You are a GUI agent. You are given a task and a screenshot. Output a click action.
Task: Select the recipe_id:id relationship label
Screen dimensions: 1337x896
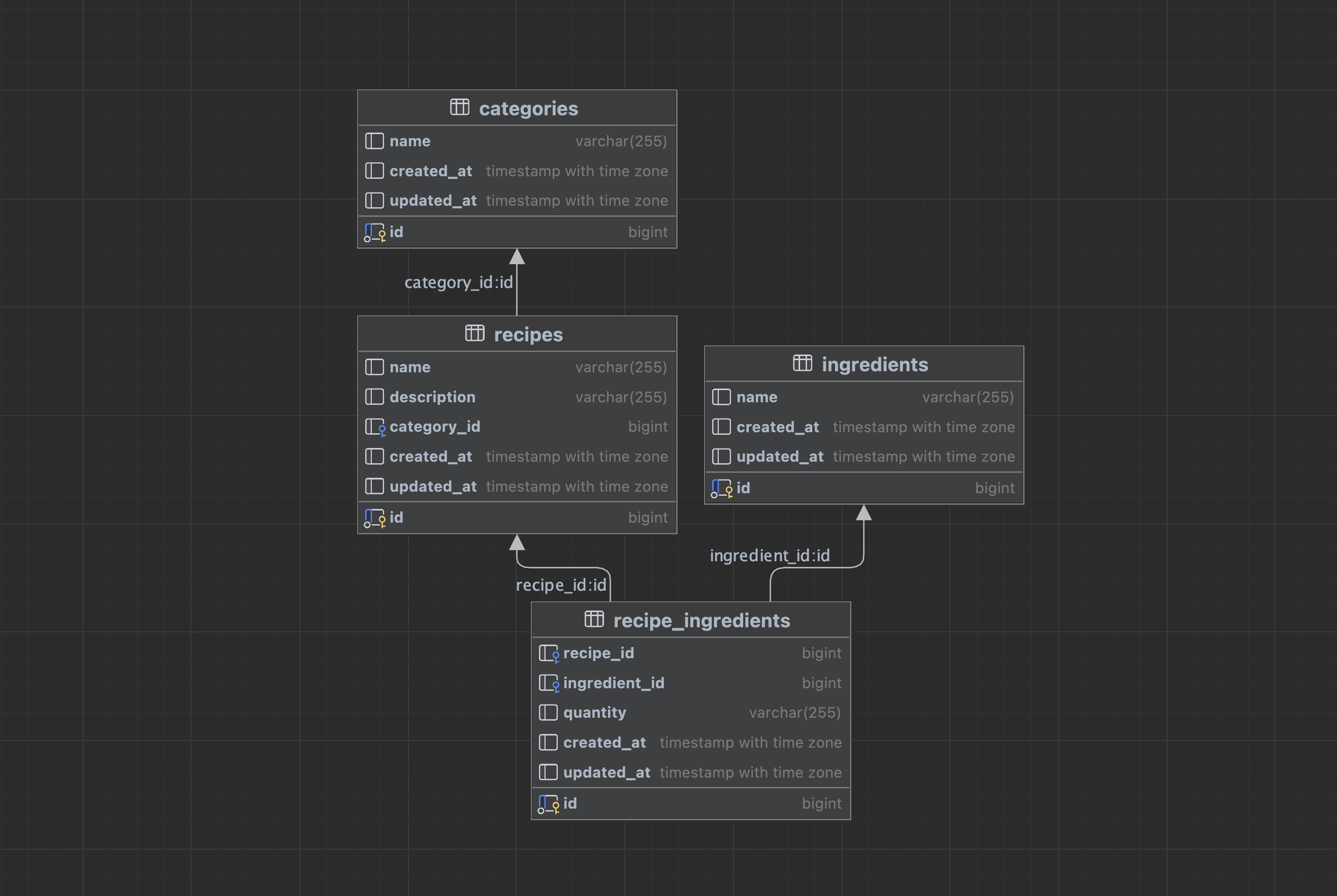click(x=560, y=585)
